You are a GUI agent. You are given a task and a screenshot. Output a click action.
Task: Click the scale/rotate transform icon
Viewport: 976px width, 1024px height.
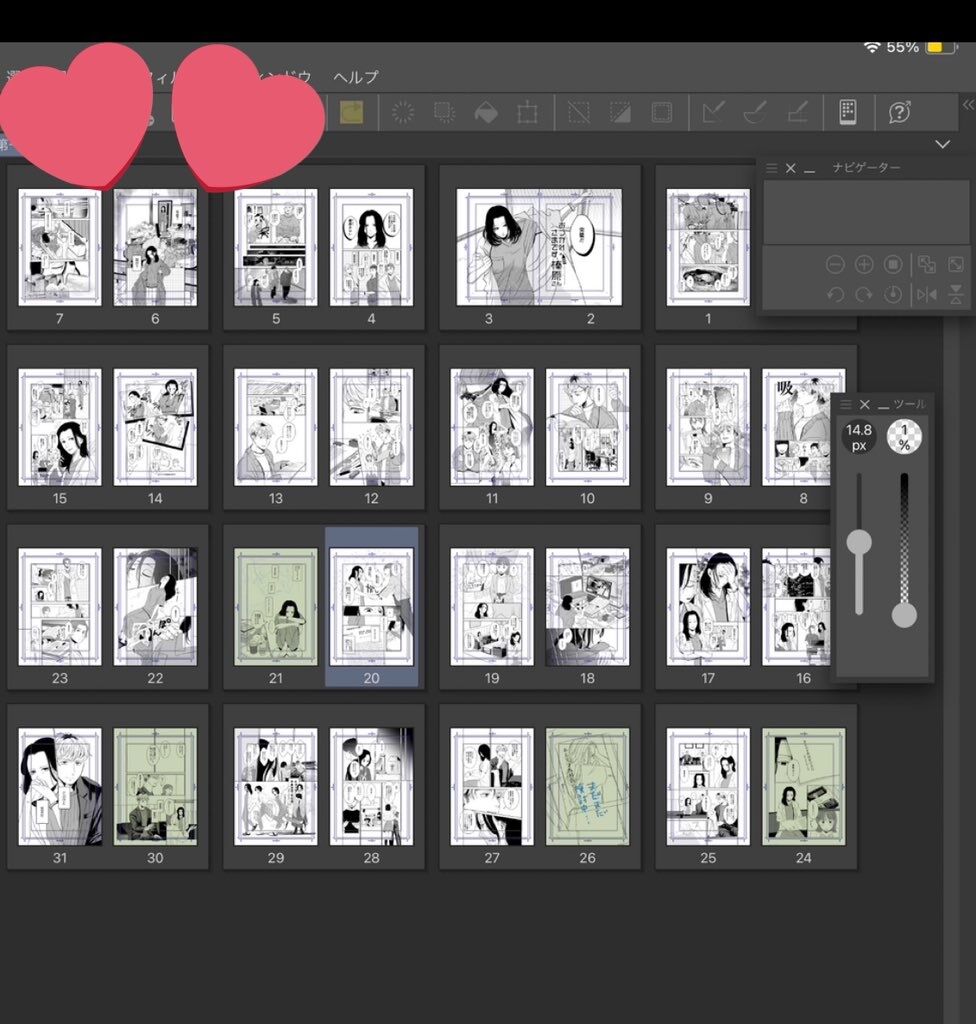click(x=527, y=112)
